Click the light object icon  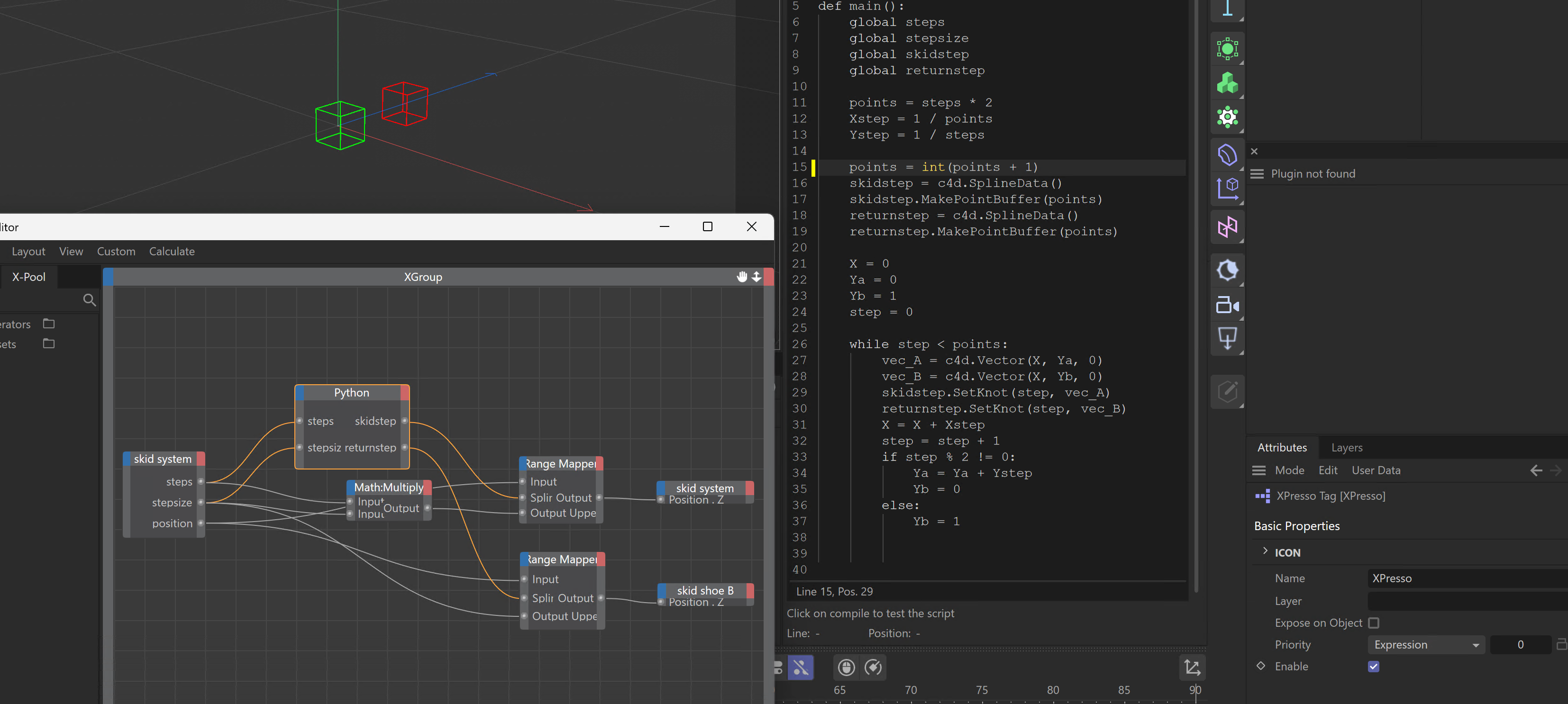click(x=1227, y=271)
